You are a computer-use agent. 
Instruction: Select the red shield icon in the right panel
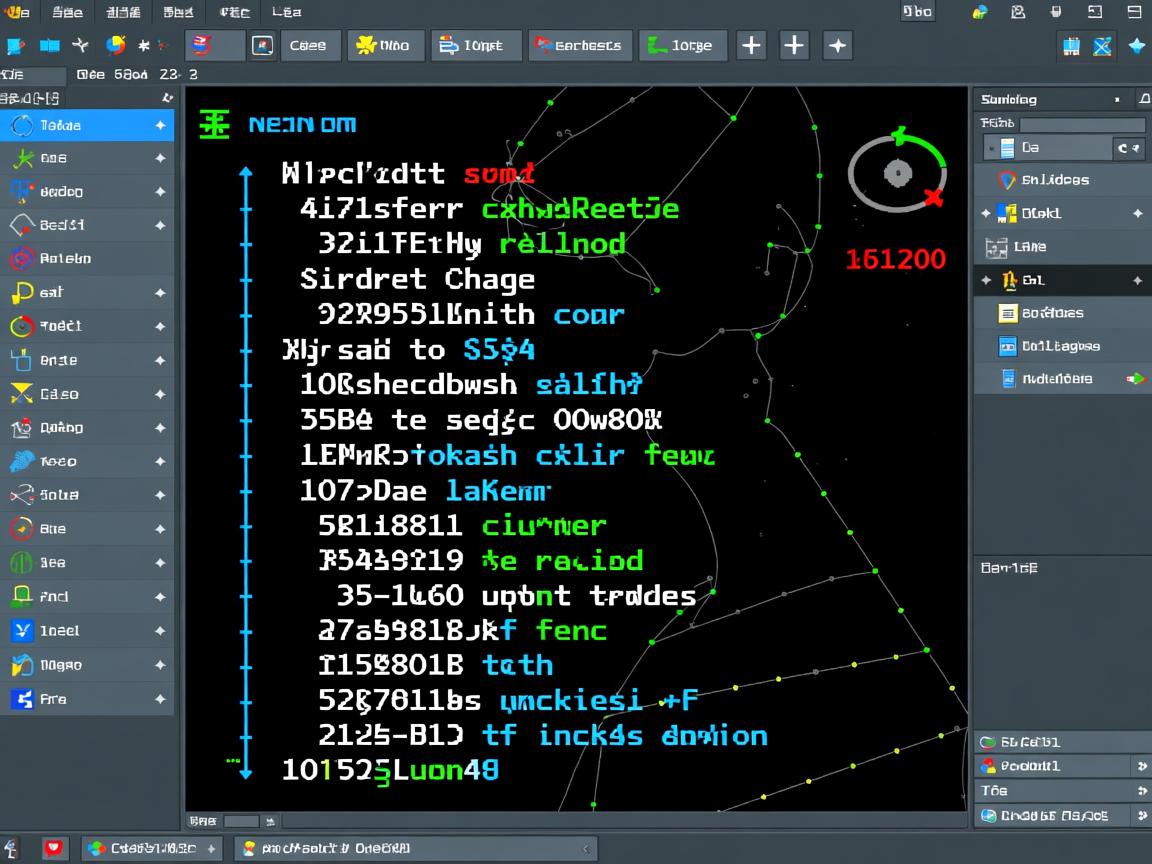[x=1007, y=180]
